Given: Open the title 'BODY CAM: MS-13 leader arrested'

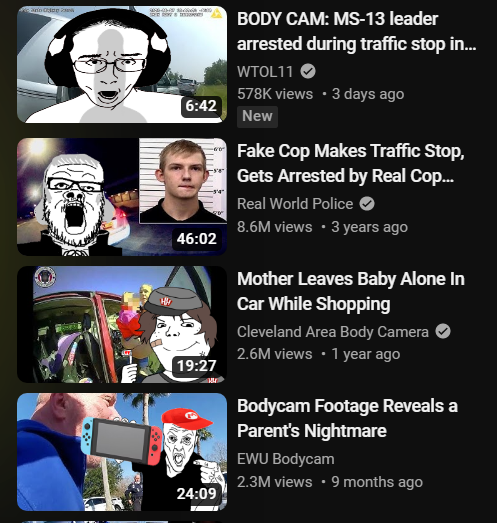Looking at the screenshot, I should [x=357, y=31].
